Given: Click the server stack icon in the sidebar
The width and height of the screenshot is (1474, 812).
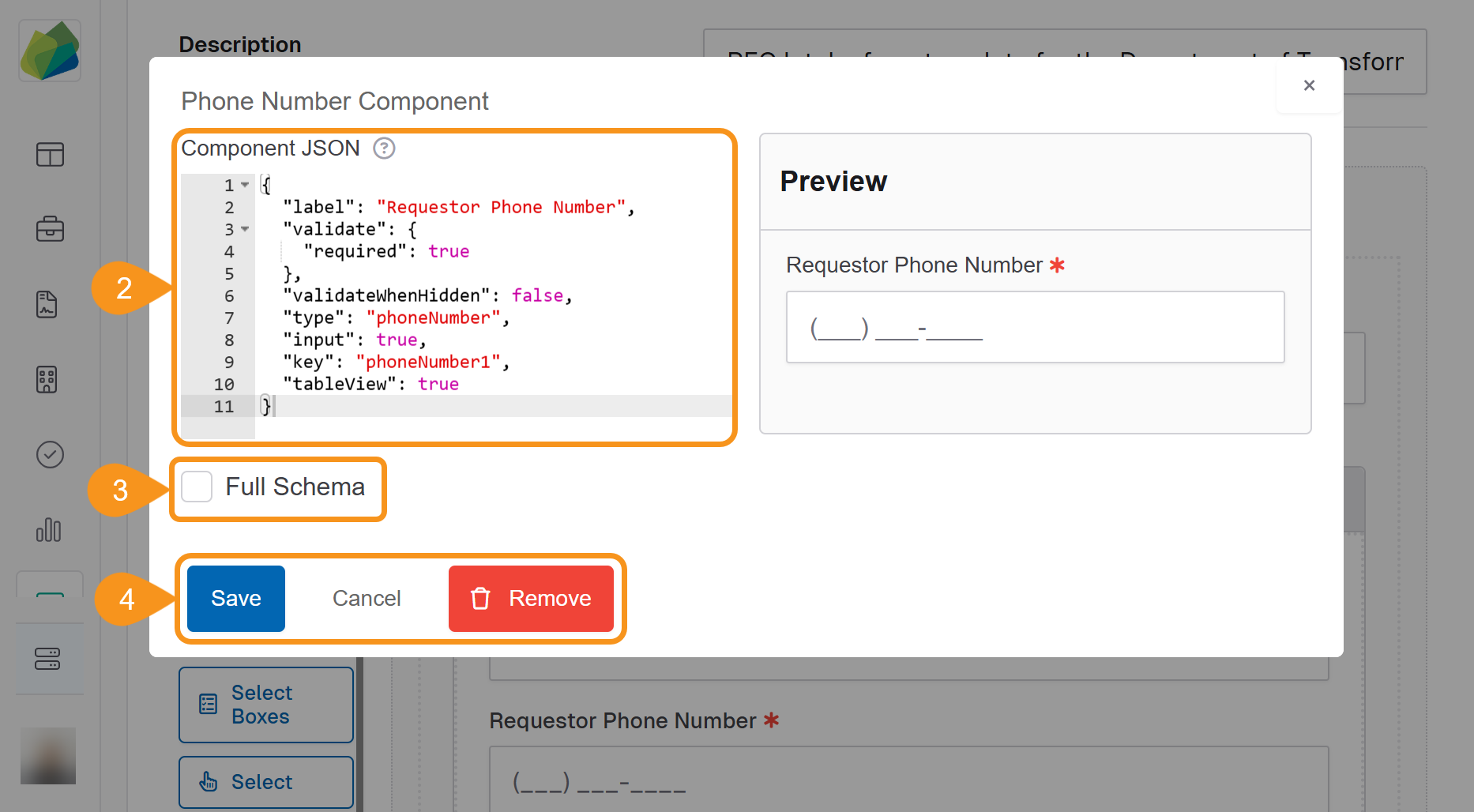Looking at the screenshot, I should click(x=49, y=658).
